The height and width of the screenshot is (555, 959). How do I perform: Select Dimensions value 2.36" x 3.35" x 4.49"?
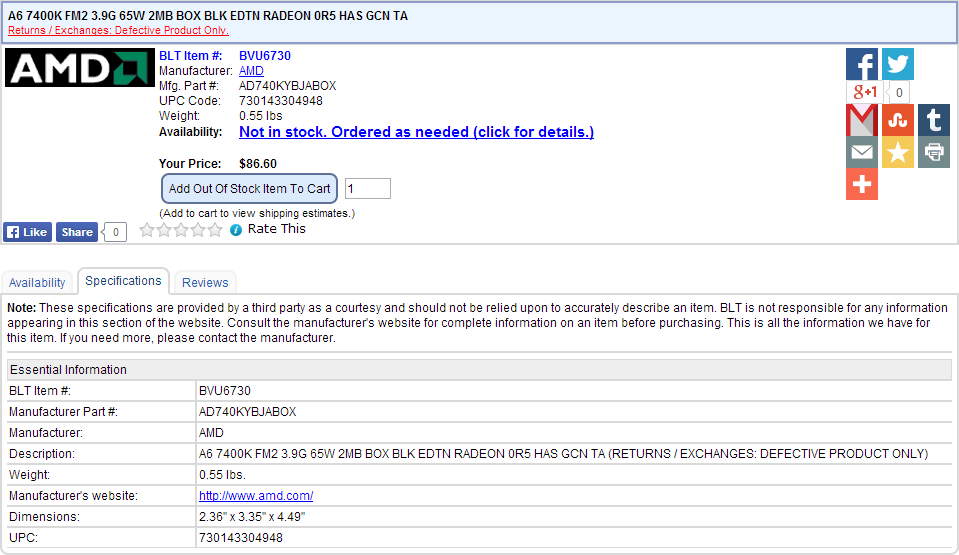coord(252,517)
